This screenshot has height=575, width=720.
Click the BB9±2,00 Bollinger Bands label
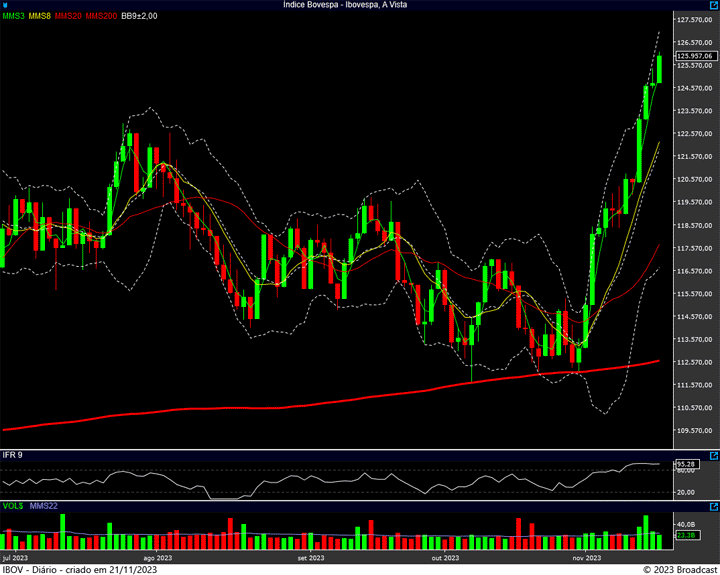click(x=139, y=16)
